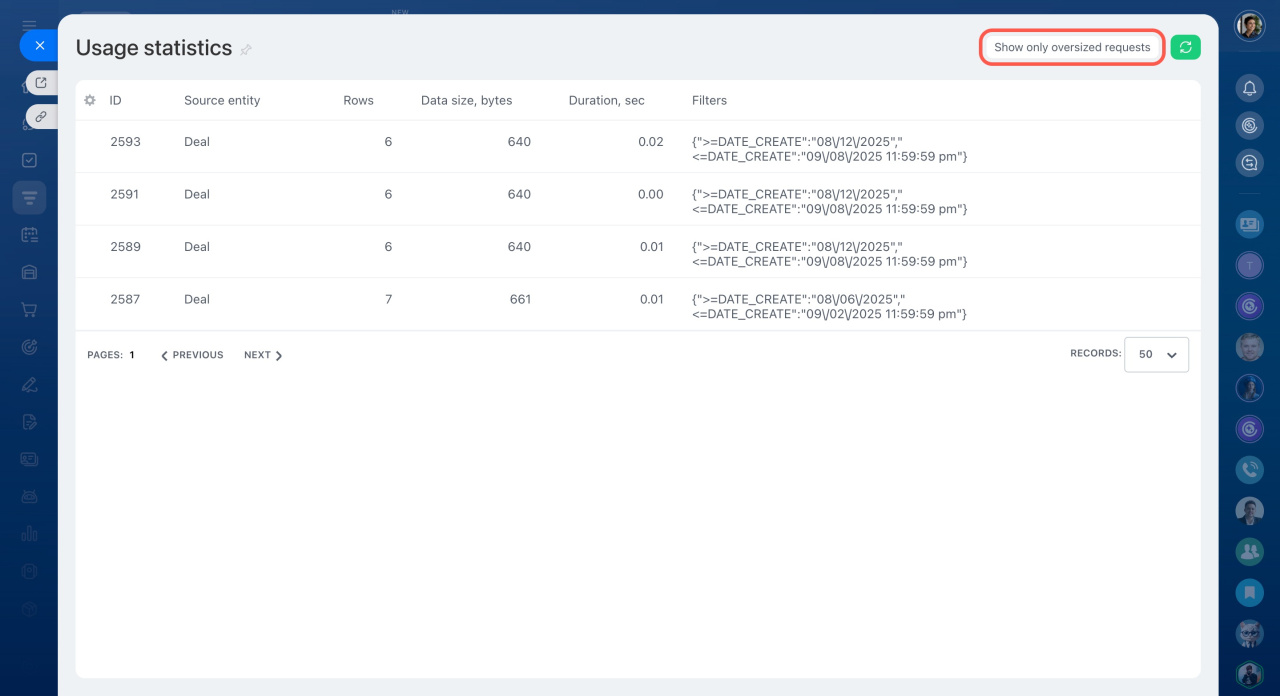Open the shopping cart icon in sidebar

click(29, 310)
